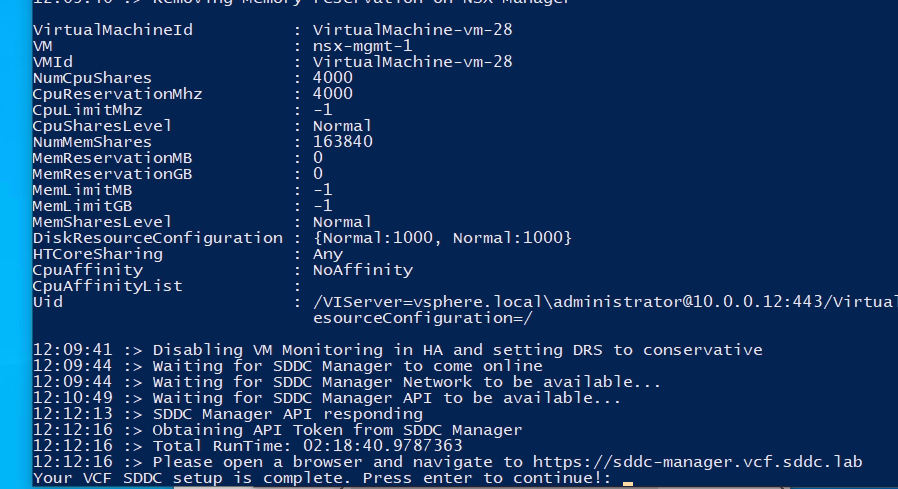Click the MemSharesLevel value Normal
The width and height of the screenshot is (898, 489).
pos(342,222)
